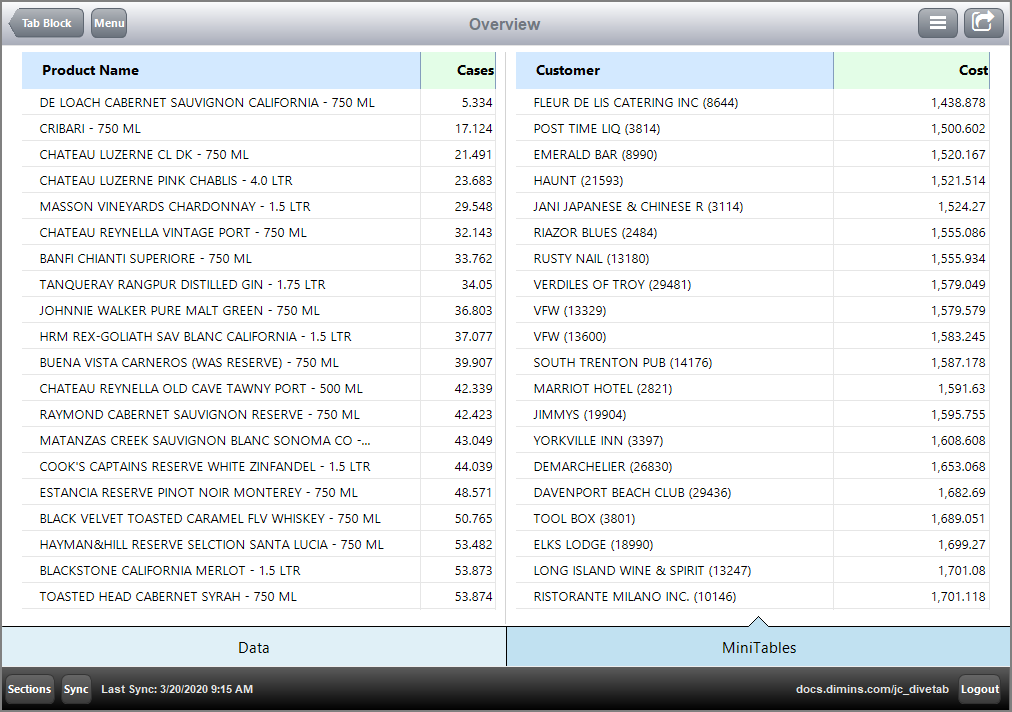Viewport: 1012px width, 712px height.
Task: Click the export/share icon
Action: click(x=983, y=22)
